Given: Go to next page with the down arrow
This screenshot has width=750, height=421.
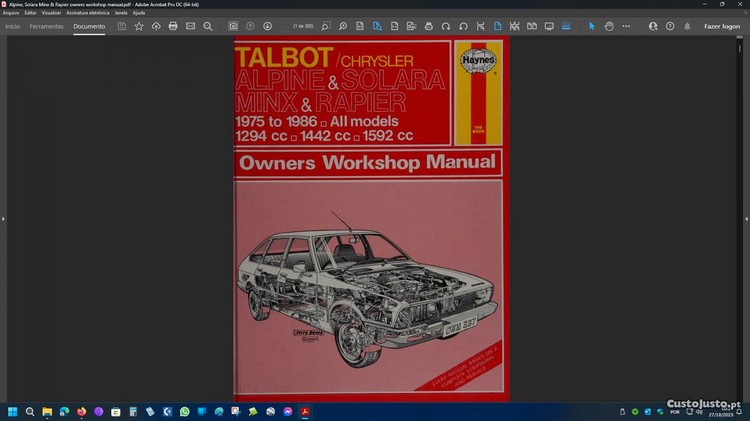Looking at the screenshot, I should tap(267, 26).
